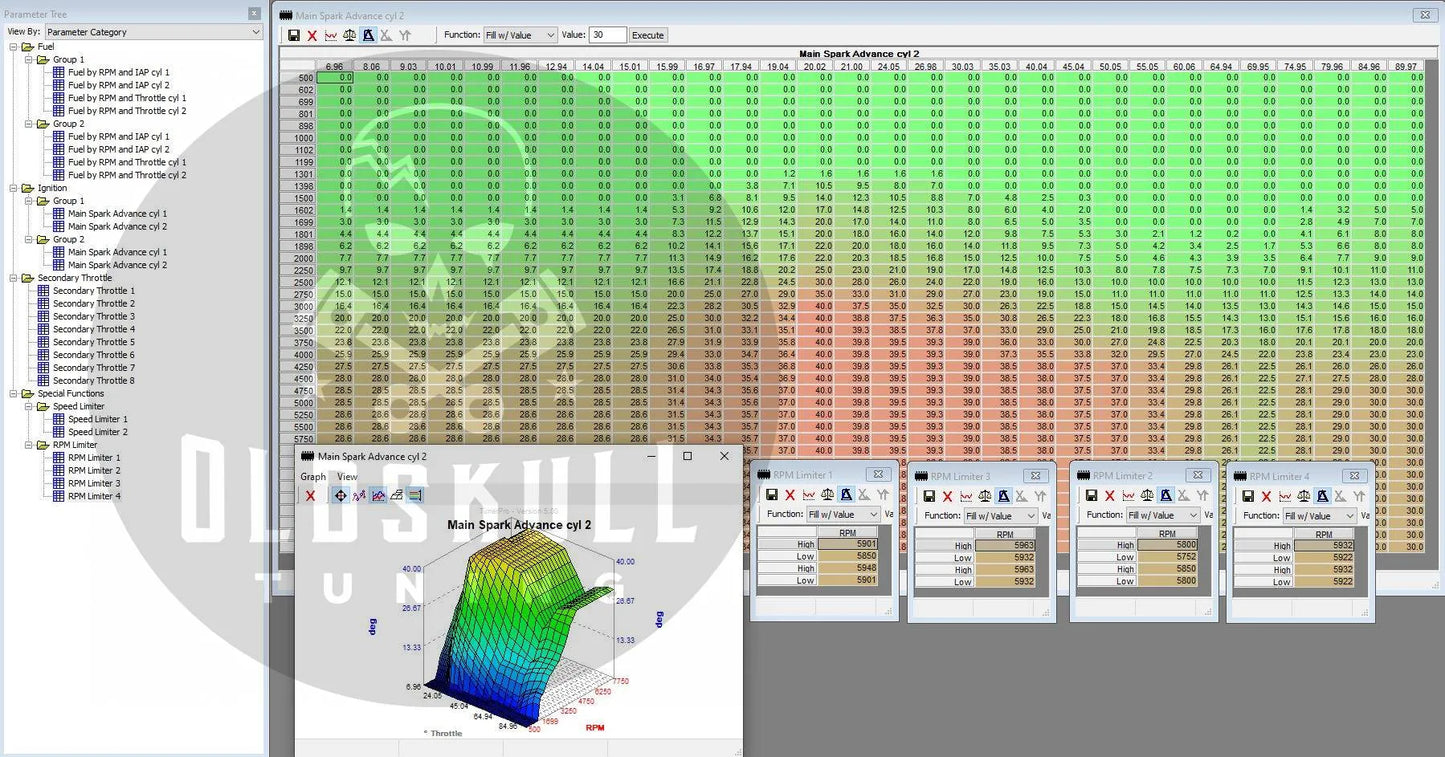The width and height of the screenshot is (1445, 757).
Task: Click the line graph icon in Main Spark Advance table toolbar
Action: pos(331,35)
